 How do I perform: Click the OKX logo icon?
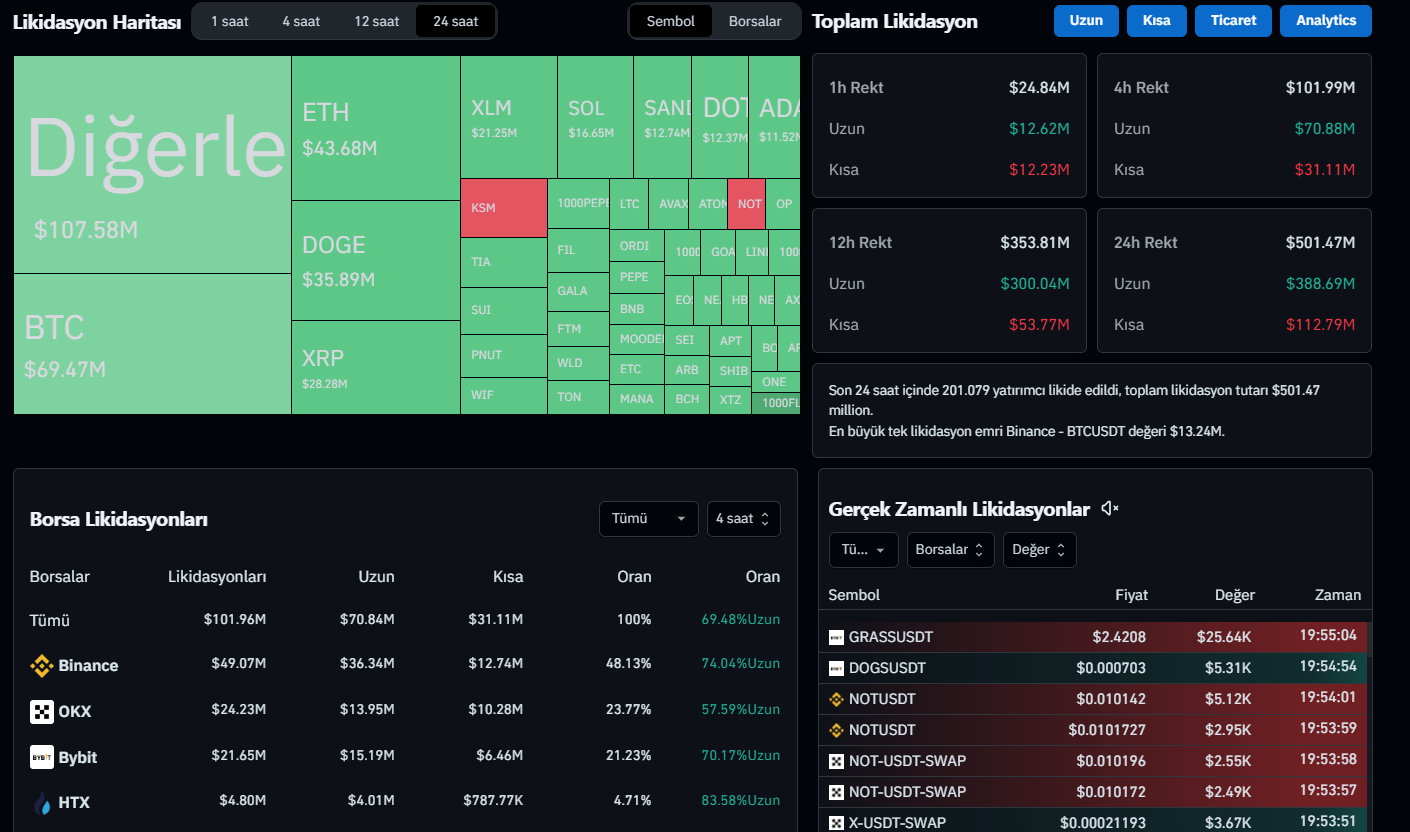point(41,712)
